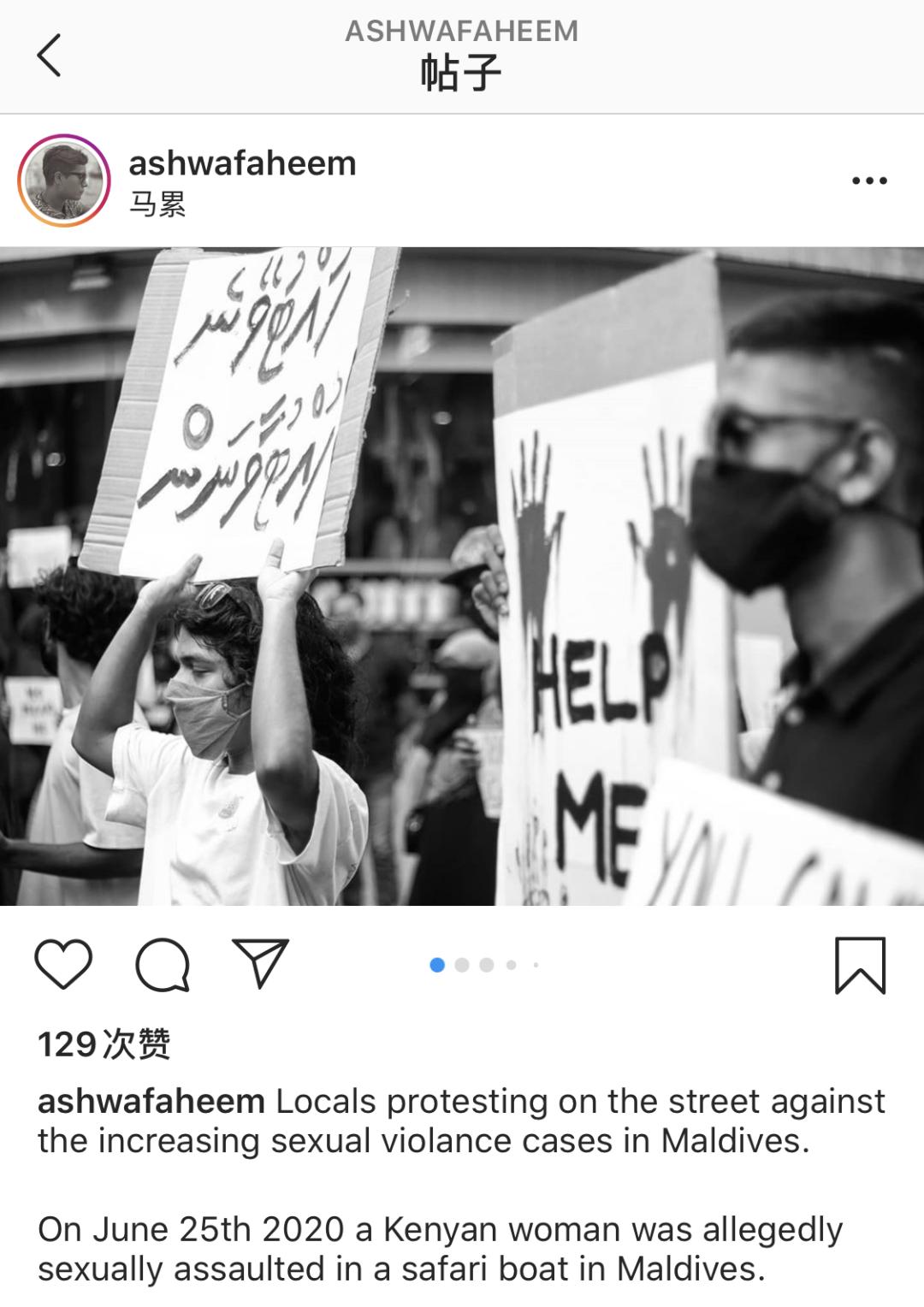
Task: Tap ashwafaheem username in the caption
Action: pyautogui.click(x=151, y=1101)
